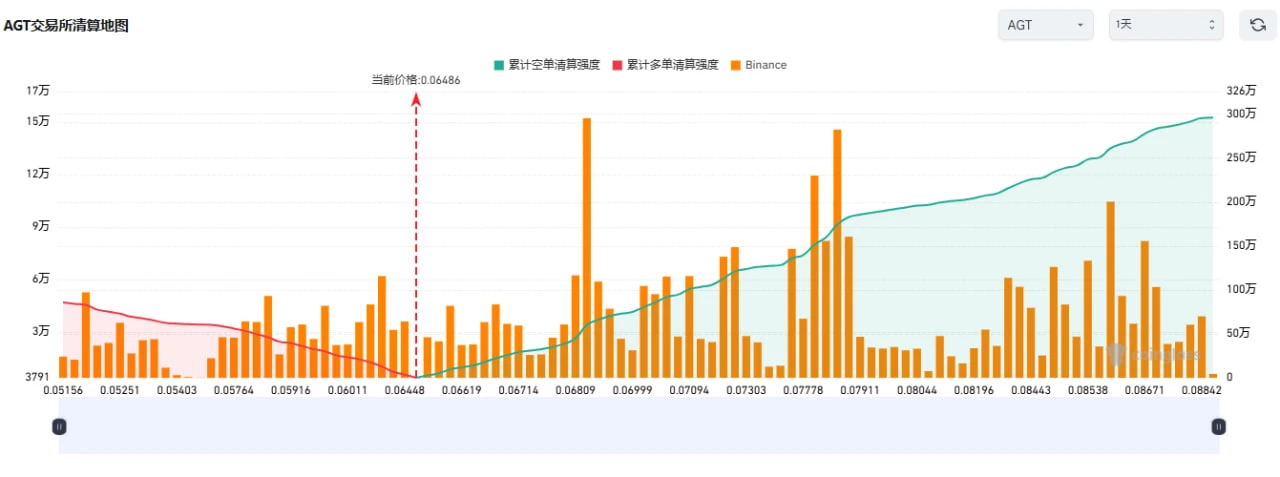Click the data zoom range bar
Viewport: 1280px width, 477px height.
click(639, 426)
